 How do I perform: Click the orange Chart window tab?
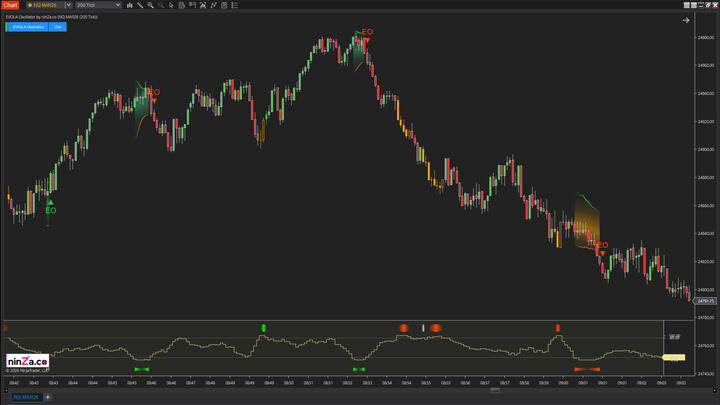point(10,5)
